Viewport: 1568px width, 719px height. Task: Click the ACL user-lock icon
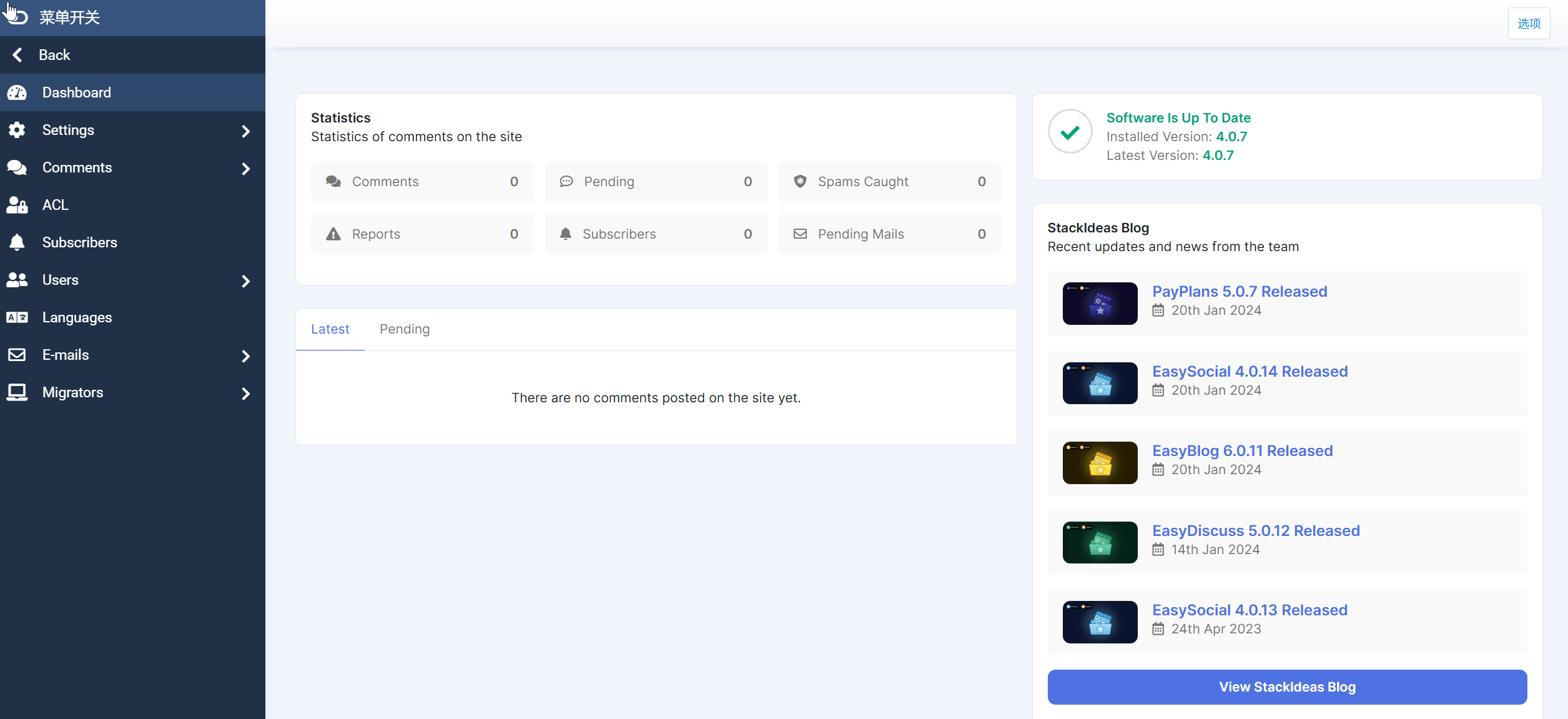17,205
